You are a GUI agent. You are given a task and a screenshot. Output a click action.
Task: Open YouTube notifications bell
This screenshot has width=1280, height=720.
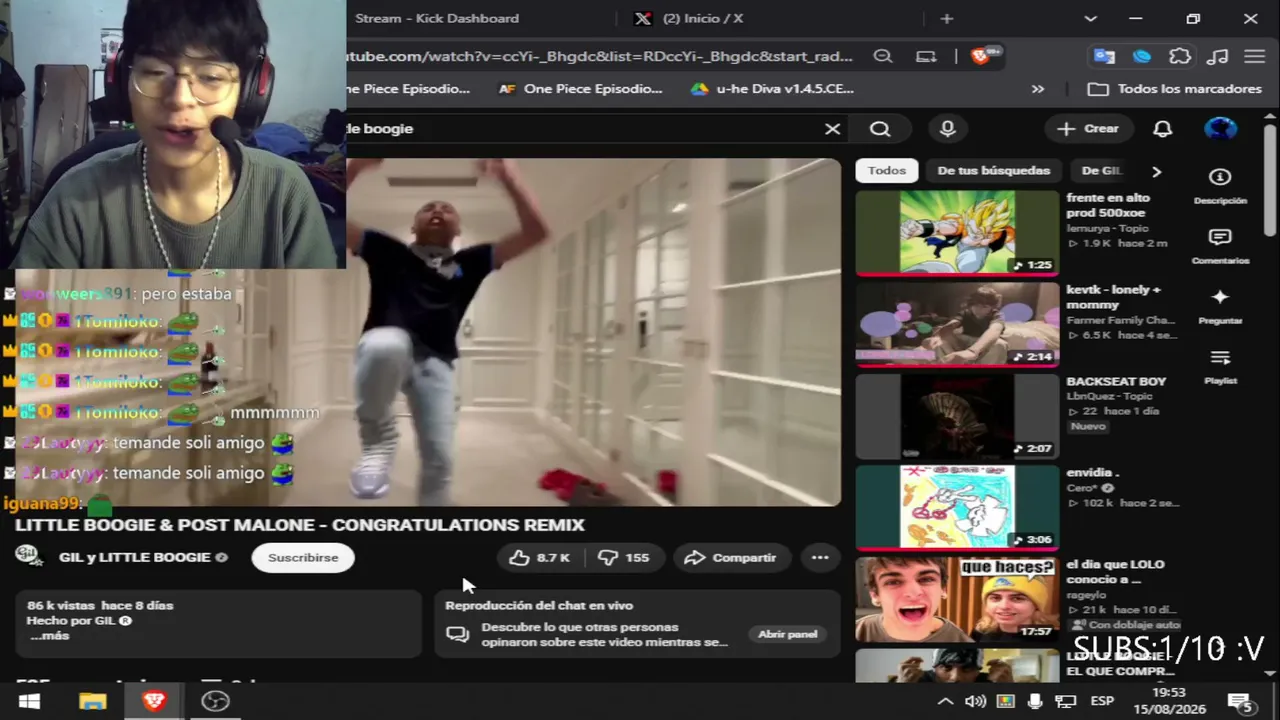click(x=1162, y=129)
